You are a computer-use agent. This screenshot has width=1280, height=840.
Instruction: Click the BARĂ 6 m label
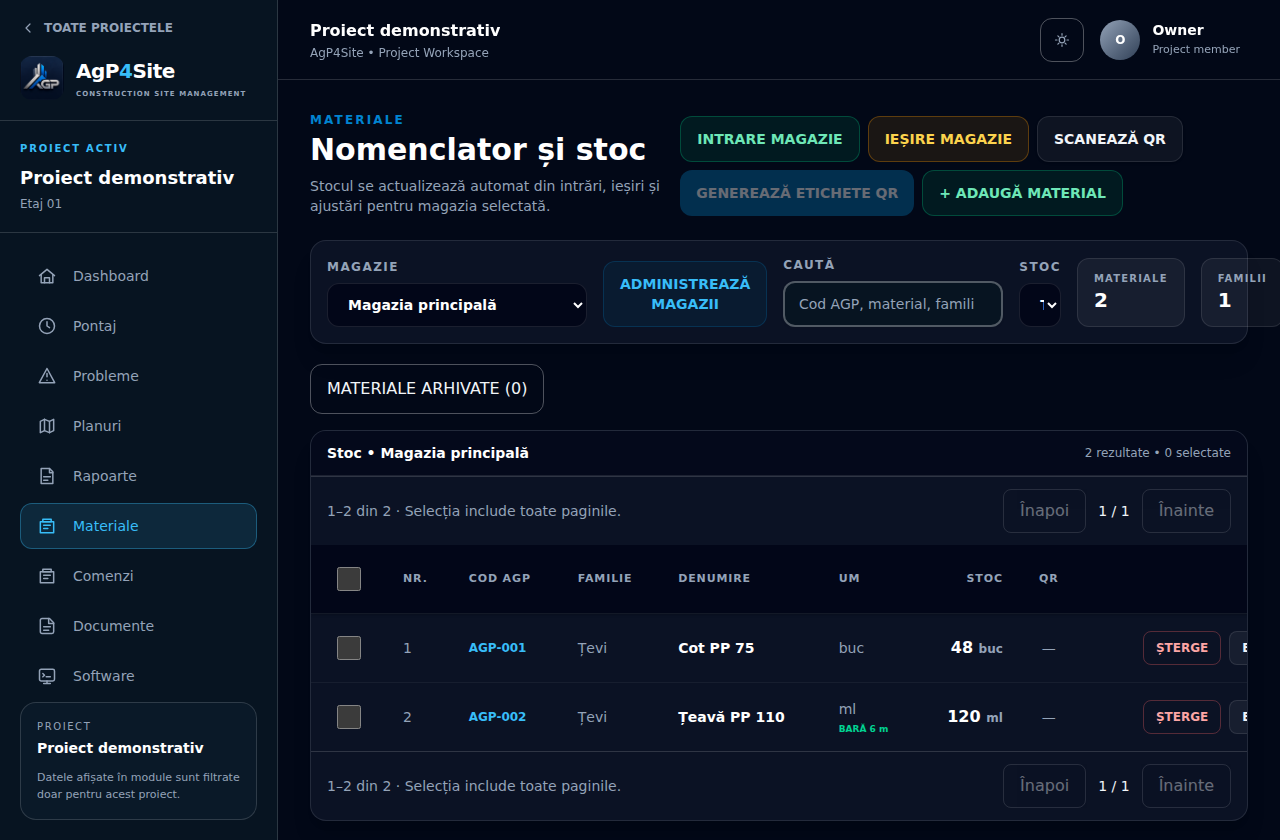click(x=863, y=729)
